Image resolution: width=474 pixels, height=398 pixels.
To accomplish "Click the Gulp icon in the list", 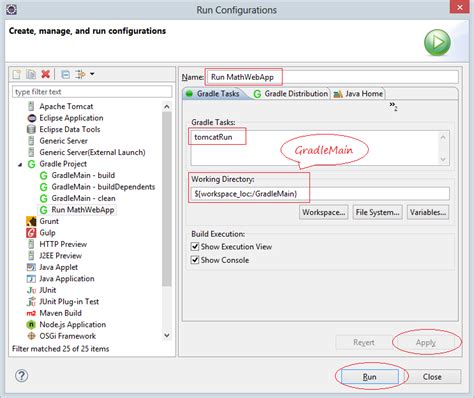I will pyautogui.click(x=31, y=233).
